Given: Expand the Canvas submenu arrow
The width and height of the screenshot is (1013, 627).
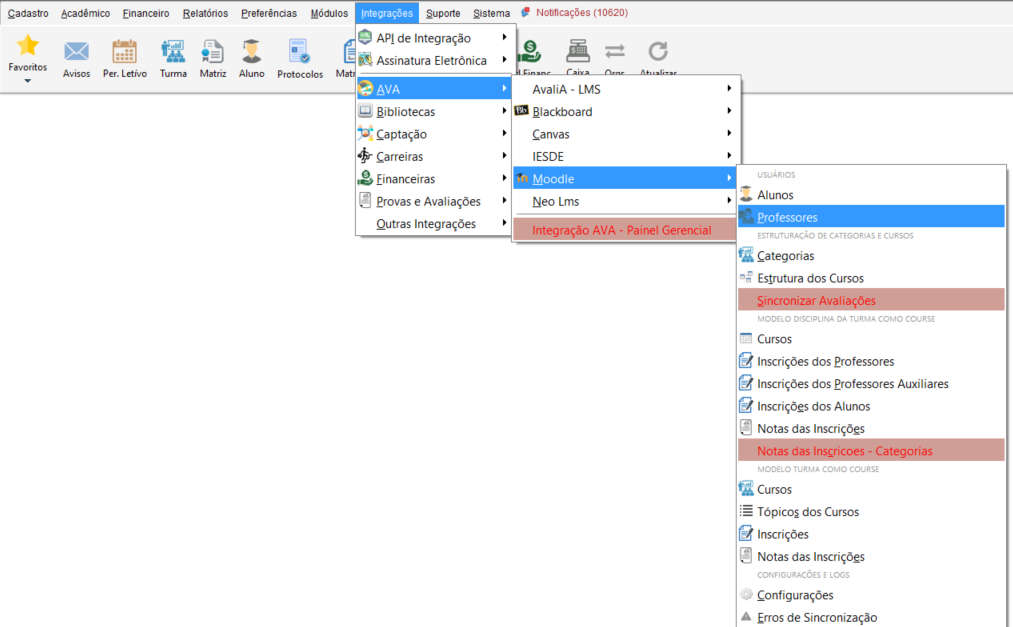Looking at the screenshot, I should (729, 133).
